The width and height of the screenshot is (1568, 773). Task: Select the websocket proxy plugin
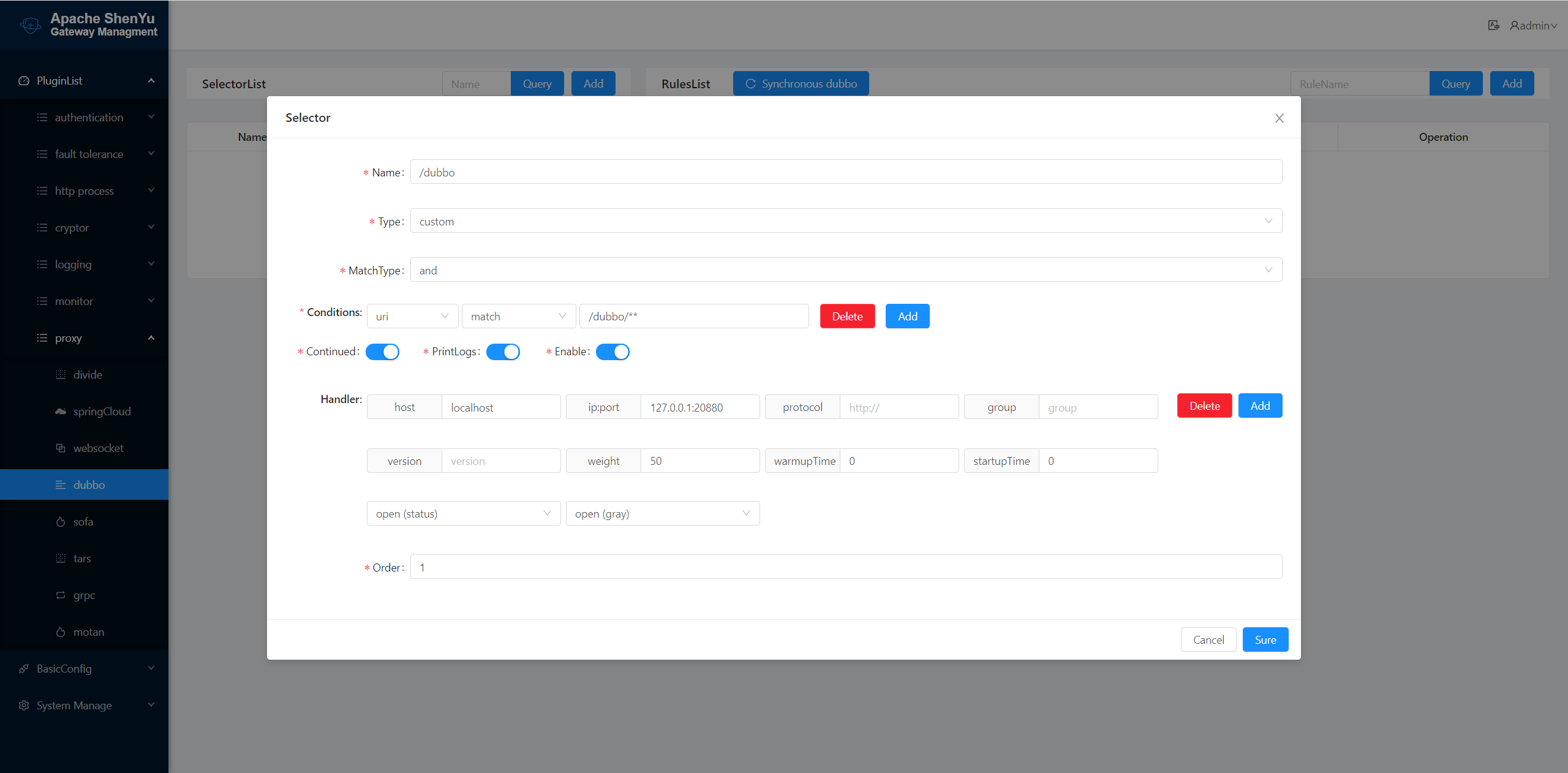coord(98,448)
